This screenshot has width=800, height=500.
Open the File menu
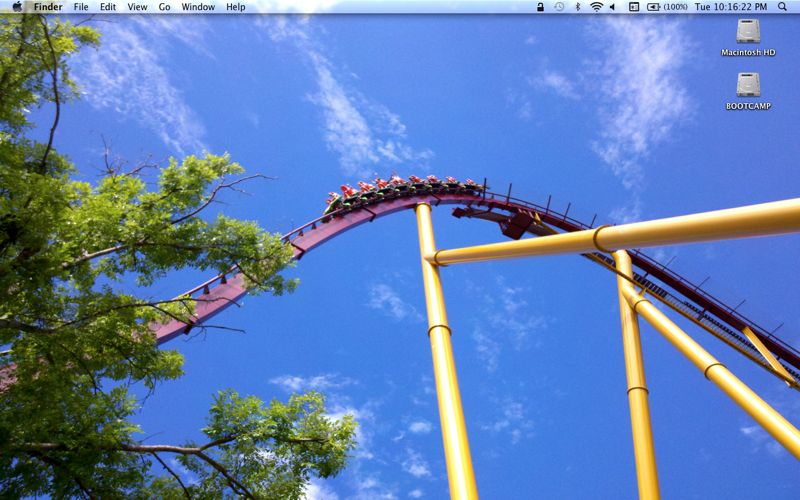point(81,7)
